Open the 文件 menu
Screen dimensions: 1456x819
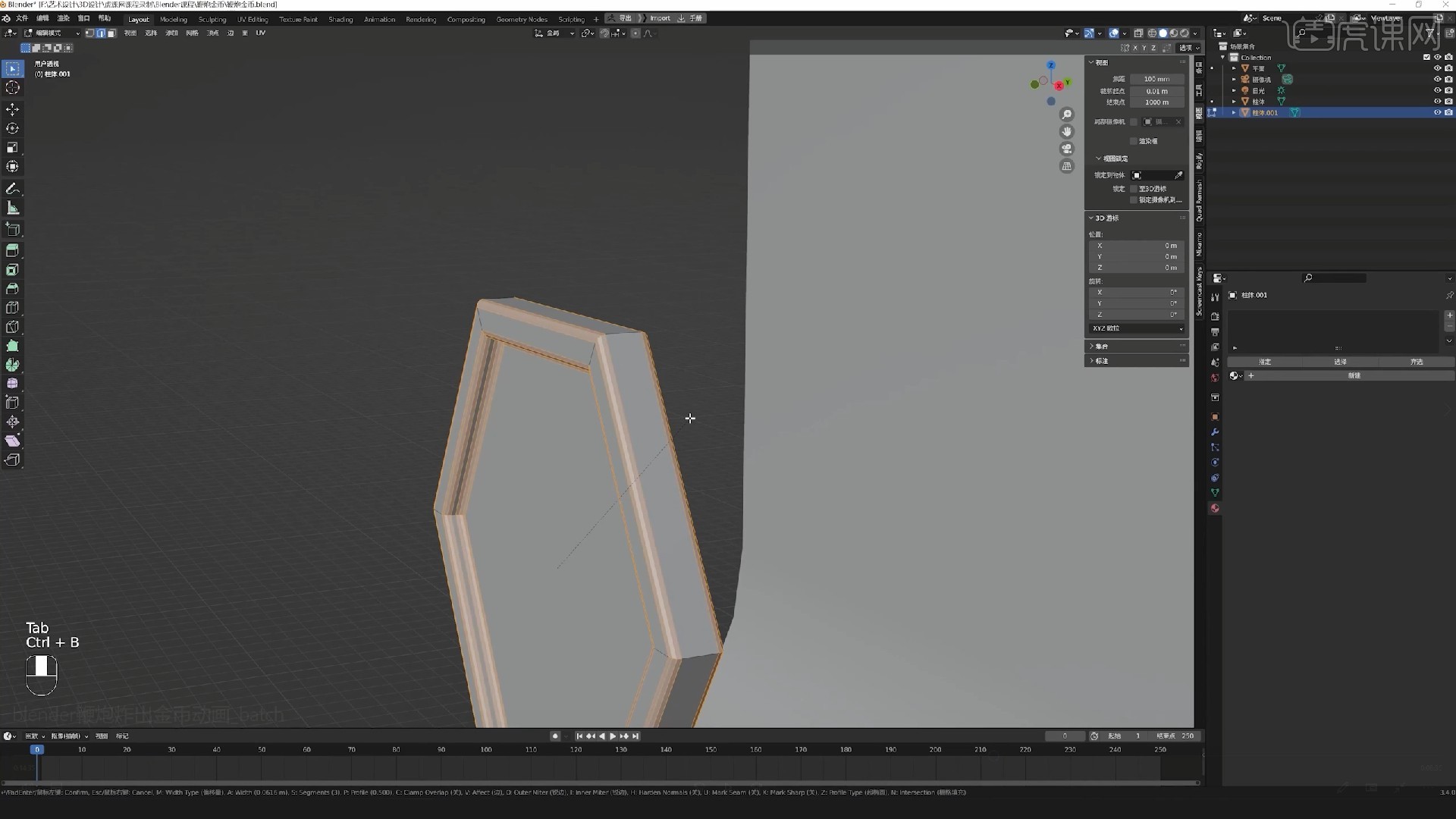(x=22, y=18)
